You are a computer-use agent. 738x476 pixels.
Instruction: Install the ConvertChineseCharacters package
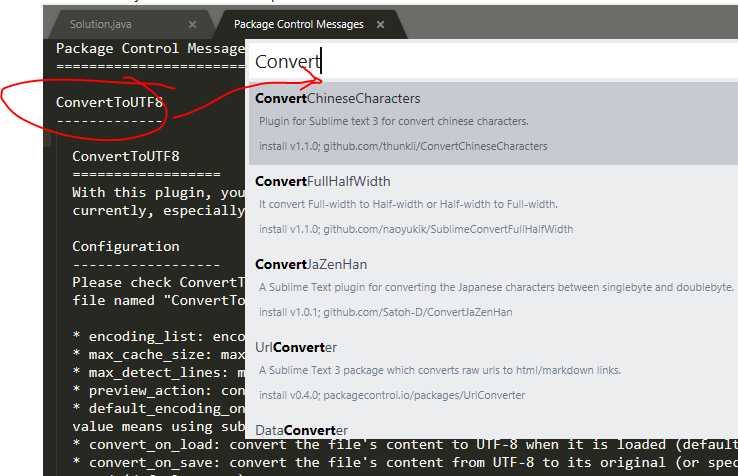(x=493, y=123)
